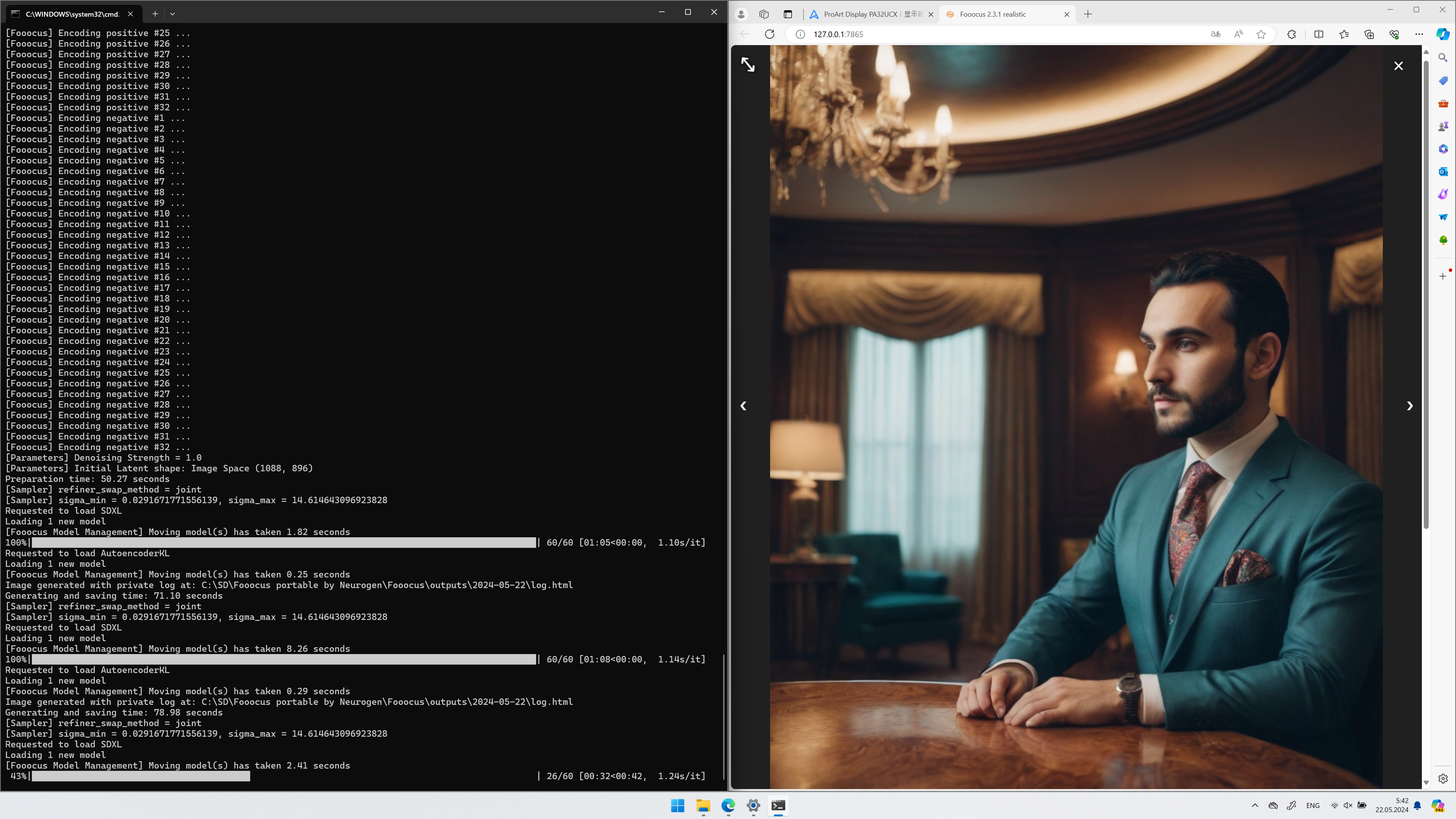1456x819 pixels.
Task: Open Edge Extensions puzzle icon
Action: 1291,34
